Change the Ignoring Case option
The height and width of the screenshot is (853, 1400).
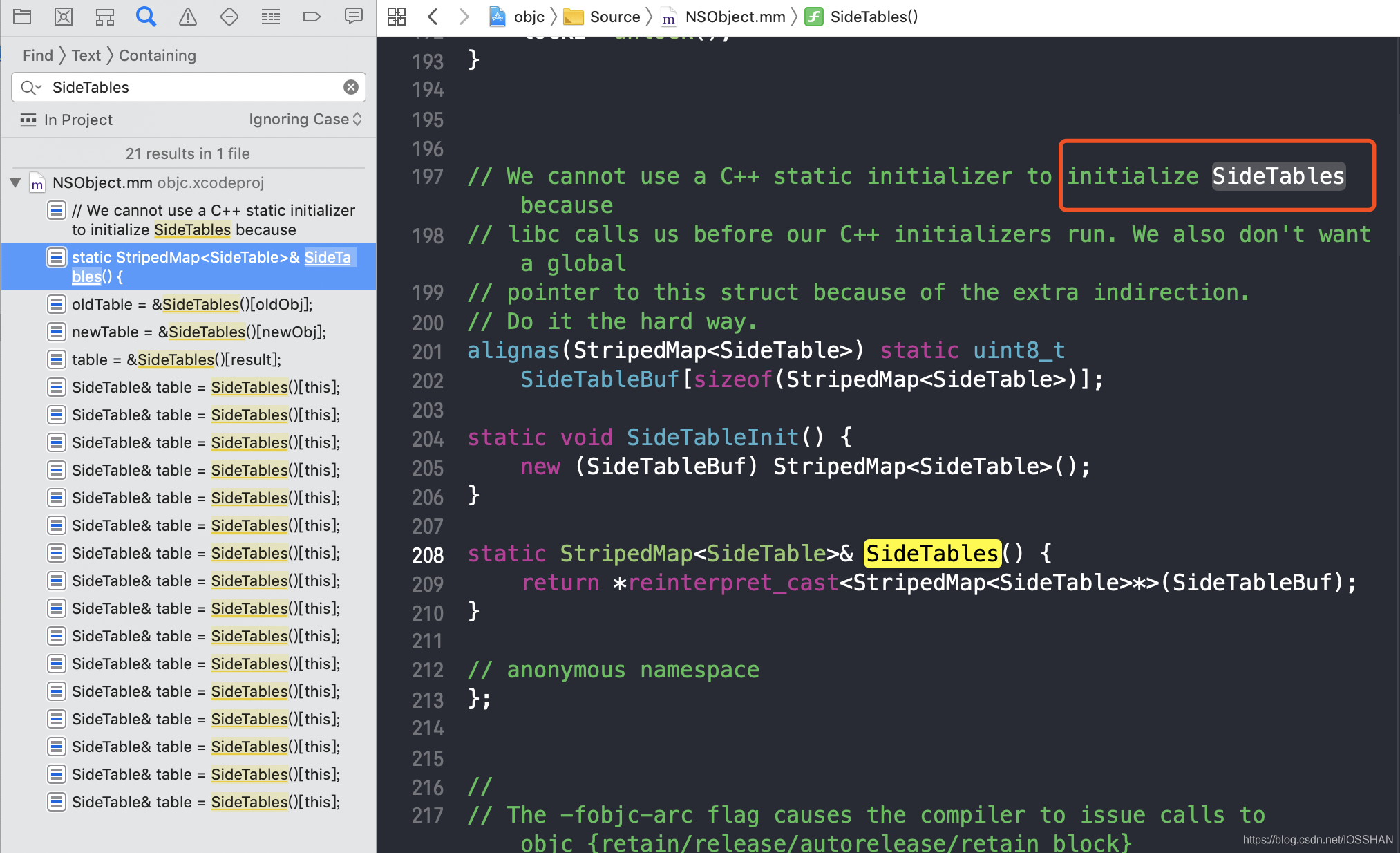[305, 120]
